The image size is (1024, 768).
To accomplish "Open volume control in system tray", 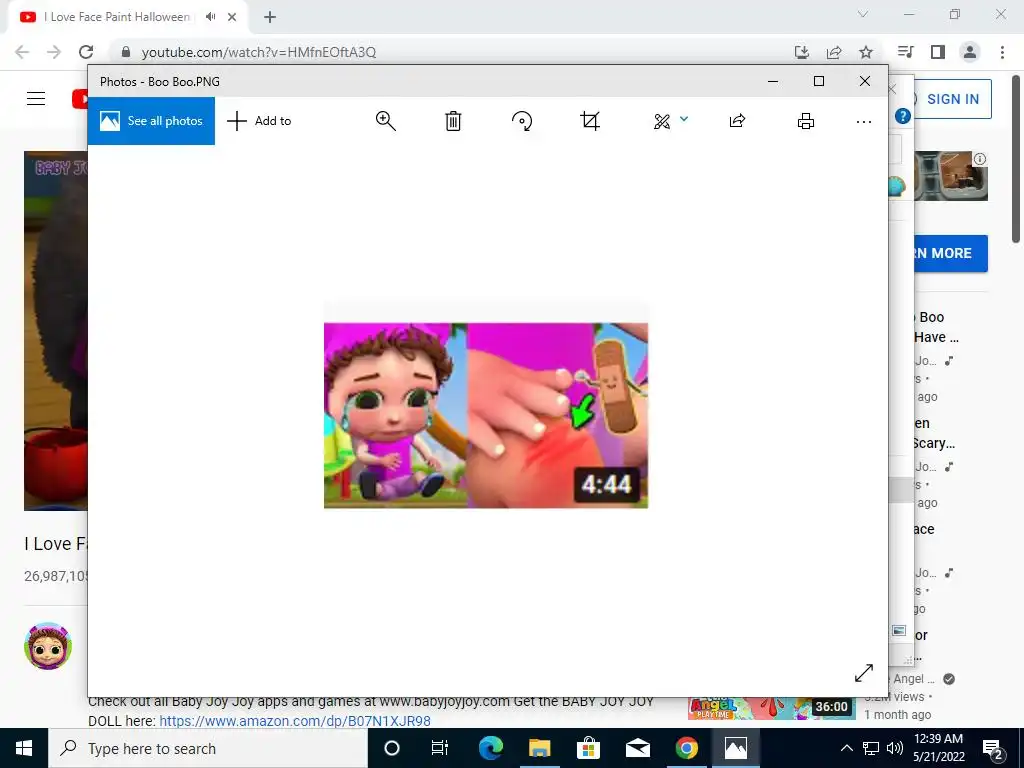I will click(895, 748).
